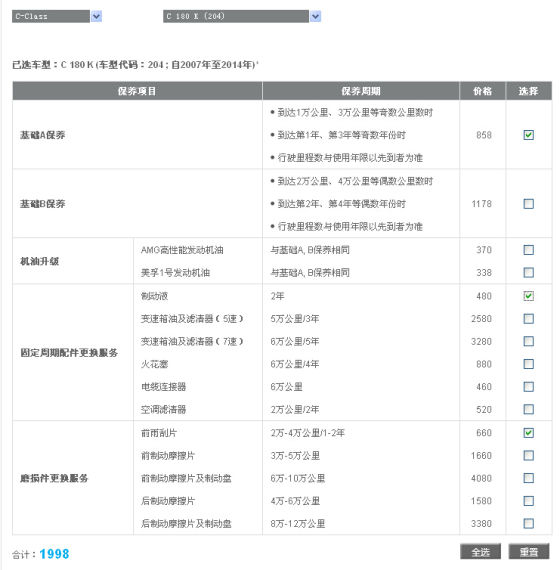Click the price 4080 cell

pyautogui.click(x=481, y=478)
